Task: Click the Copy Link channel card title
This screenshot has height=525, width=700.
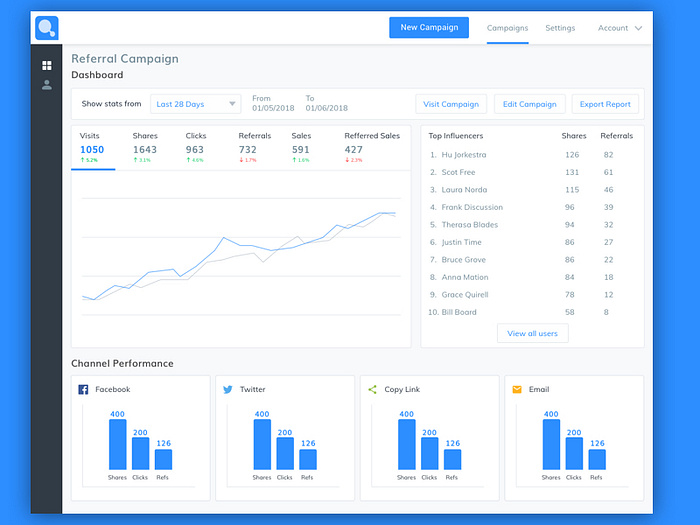Action: [x=402, y=389]
